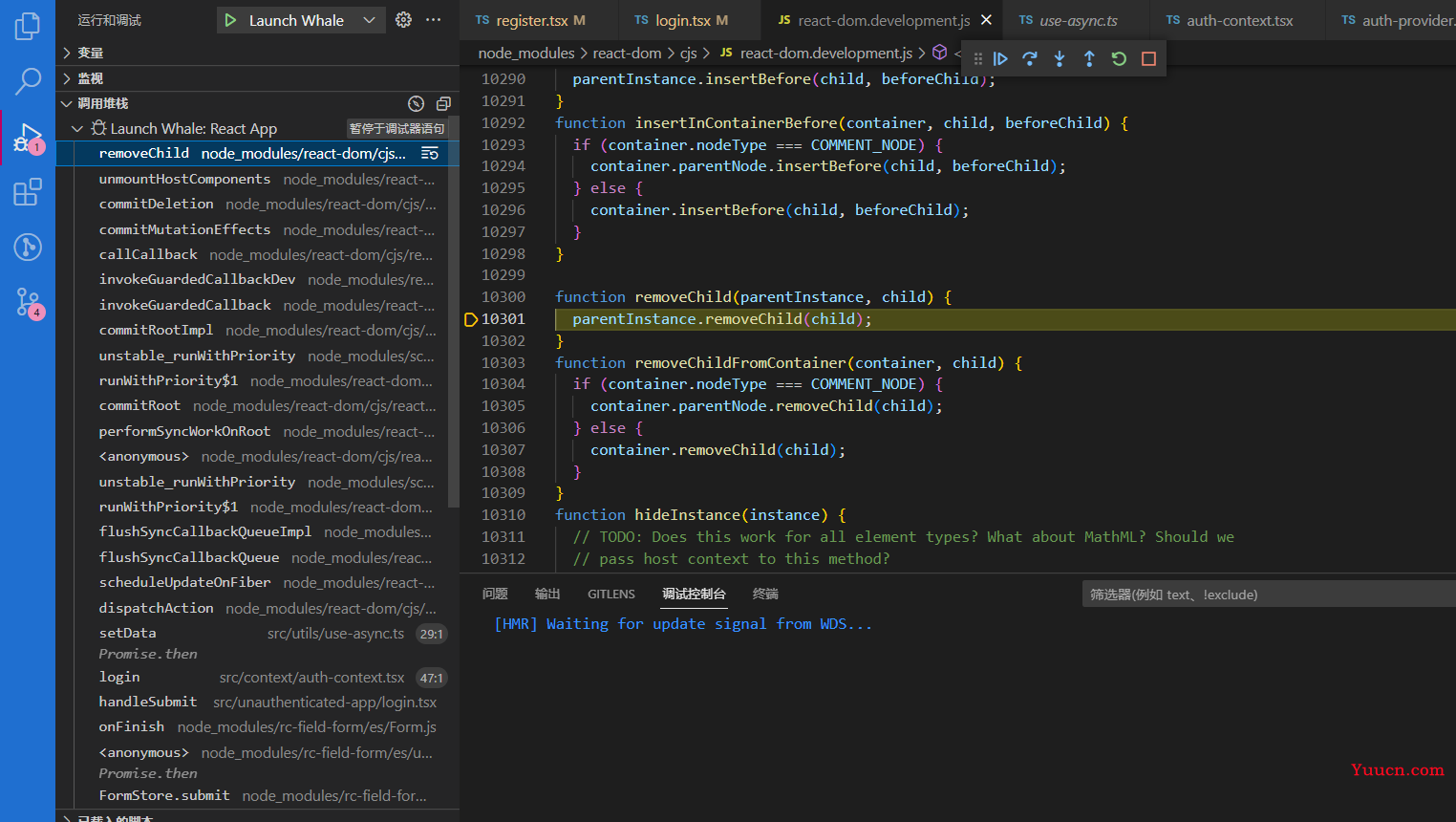Click the restart frame icon on removeChild
The width and height of the screenshot is (1456, 822).
pyautogui.click(x=430, y=154)
